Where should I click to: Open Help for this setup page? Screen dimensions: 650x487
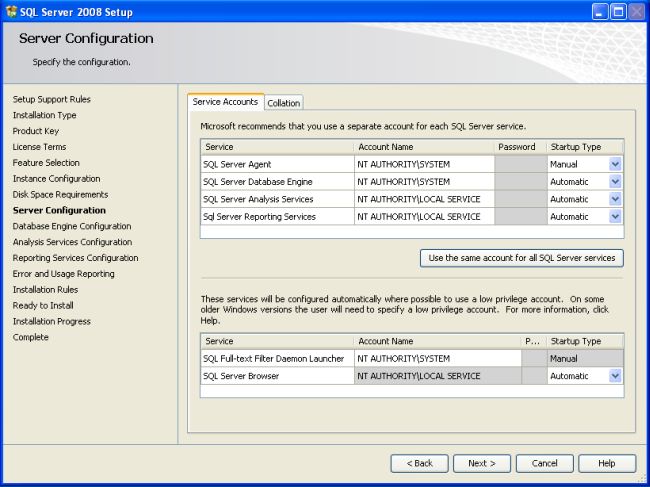(x=607, y=463)
